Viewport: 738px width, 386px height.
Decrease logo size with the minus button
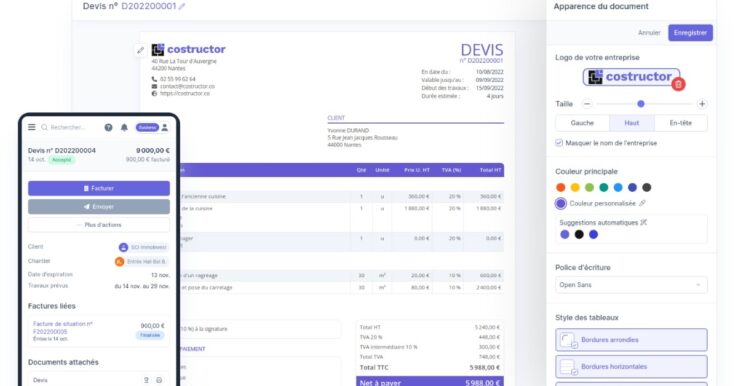pyautogui.click(x=587, y=104)
